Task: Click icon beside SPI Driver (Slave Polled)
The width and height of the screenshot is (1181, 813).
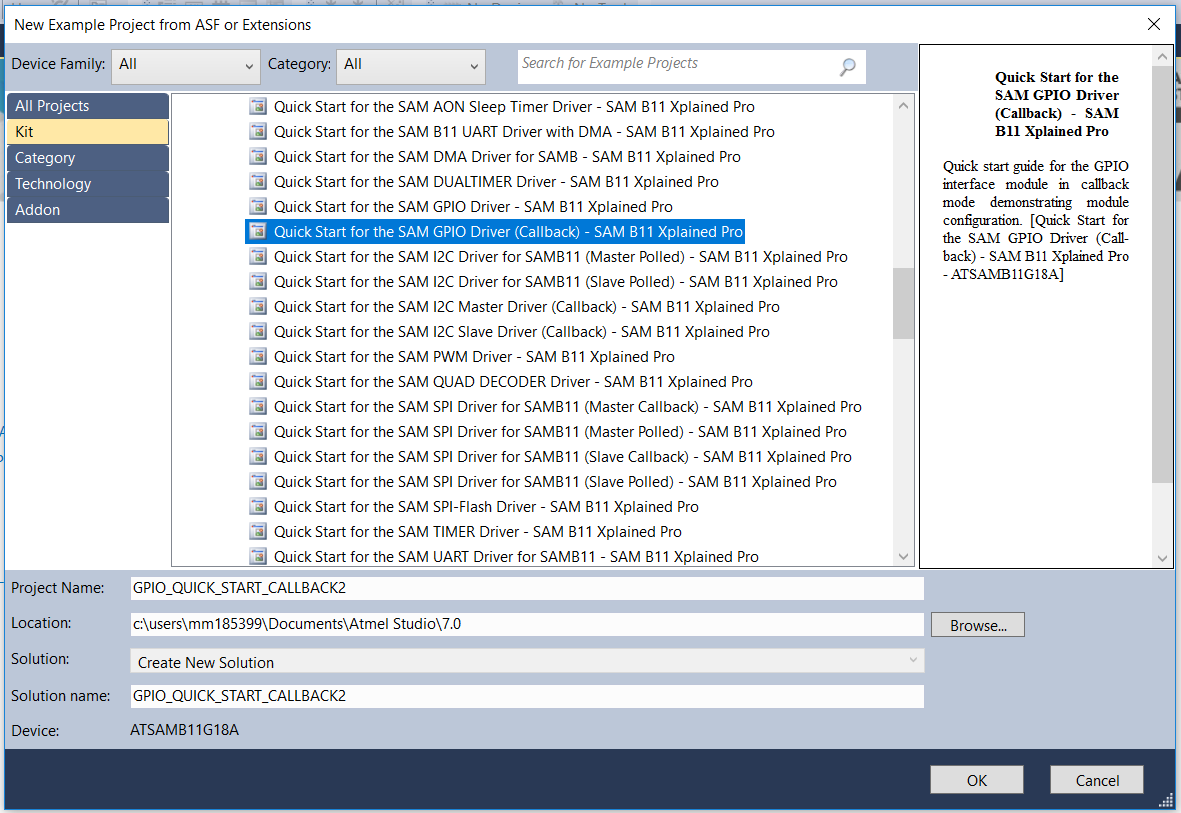Action: [x=258, y=481]
